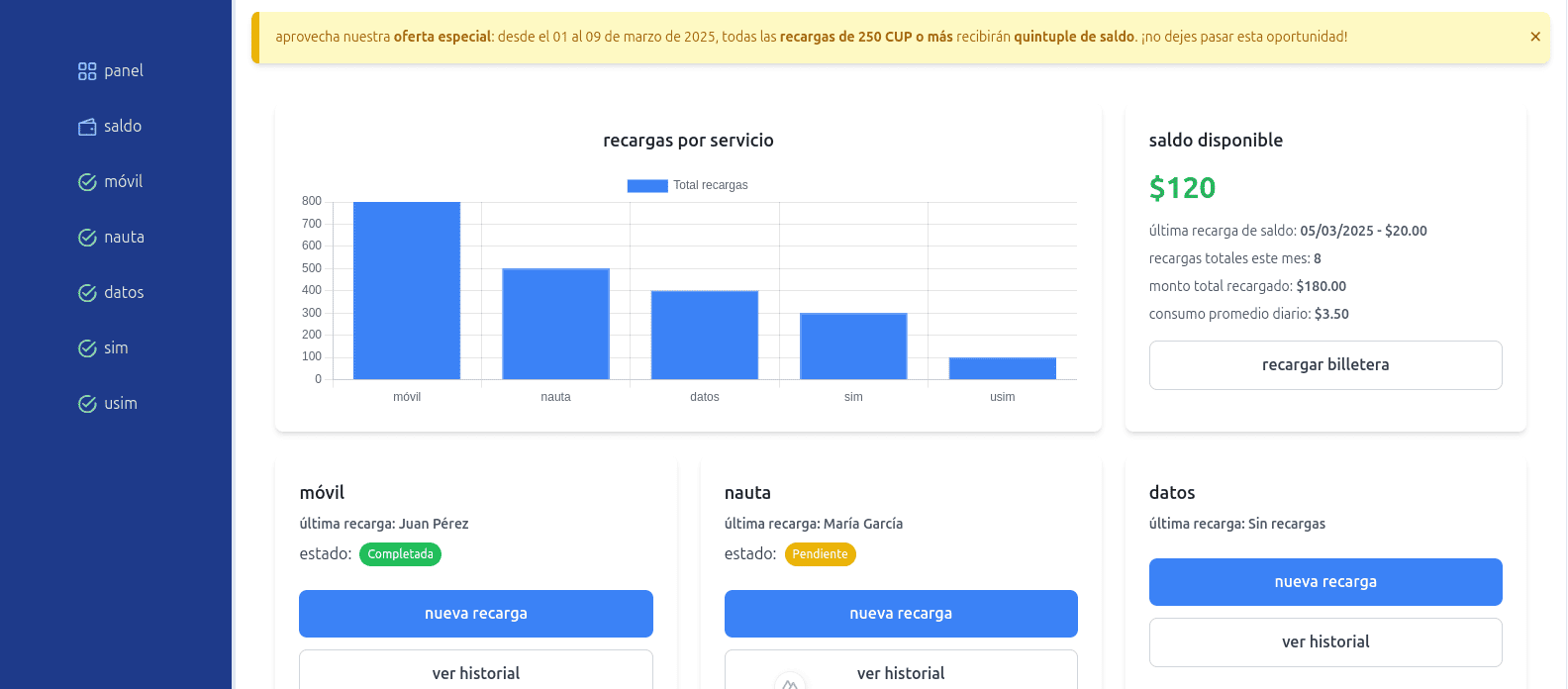Image resolution: width=1568 pixels, height=689 pixels.
Task: Click the saldo wallet icon
Action: coord(87,127)
